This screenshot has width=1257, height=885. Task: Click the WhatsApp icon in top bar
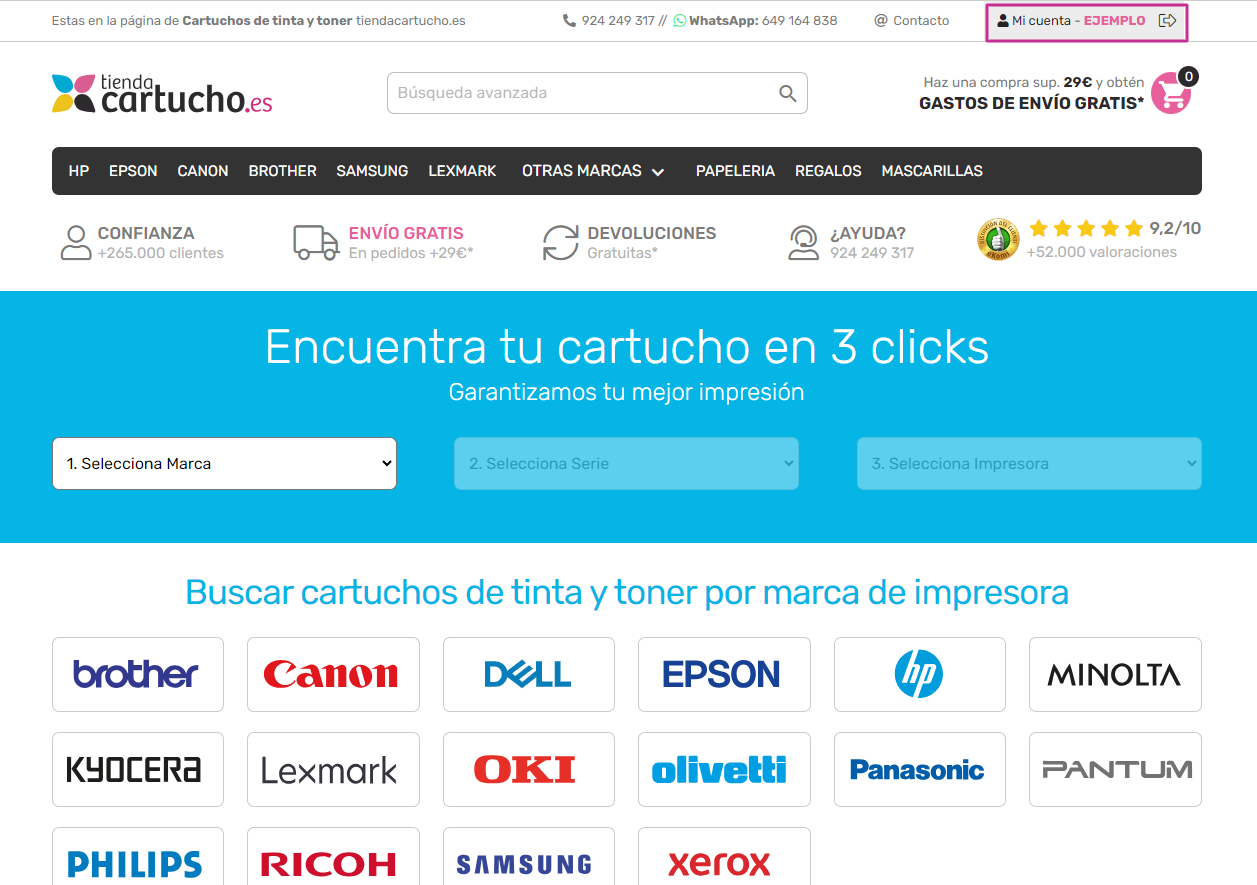click(x=680, y=21)
